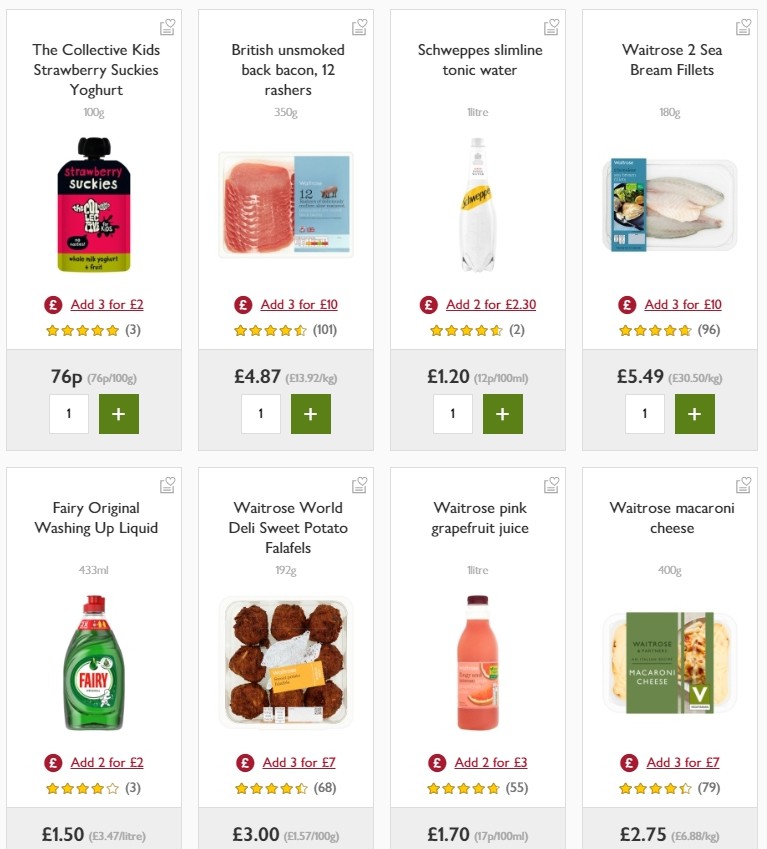Check star rating reviews for grapefruit juice
Viewport: 767px width, 849px height.
coord(463,786)
